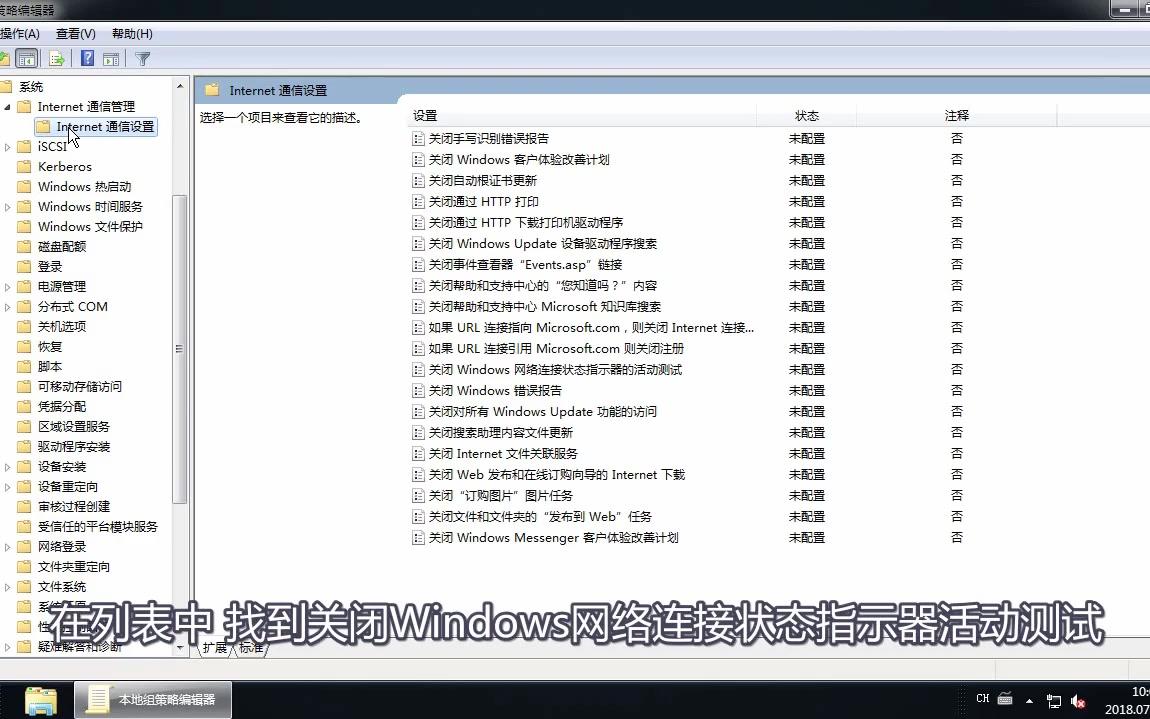Switch to the 标准 tab at the bottom
Viewport: 1150px width, 719px height.
click(249, 648)
